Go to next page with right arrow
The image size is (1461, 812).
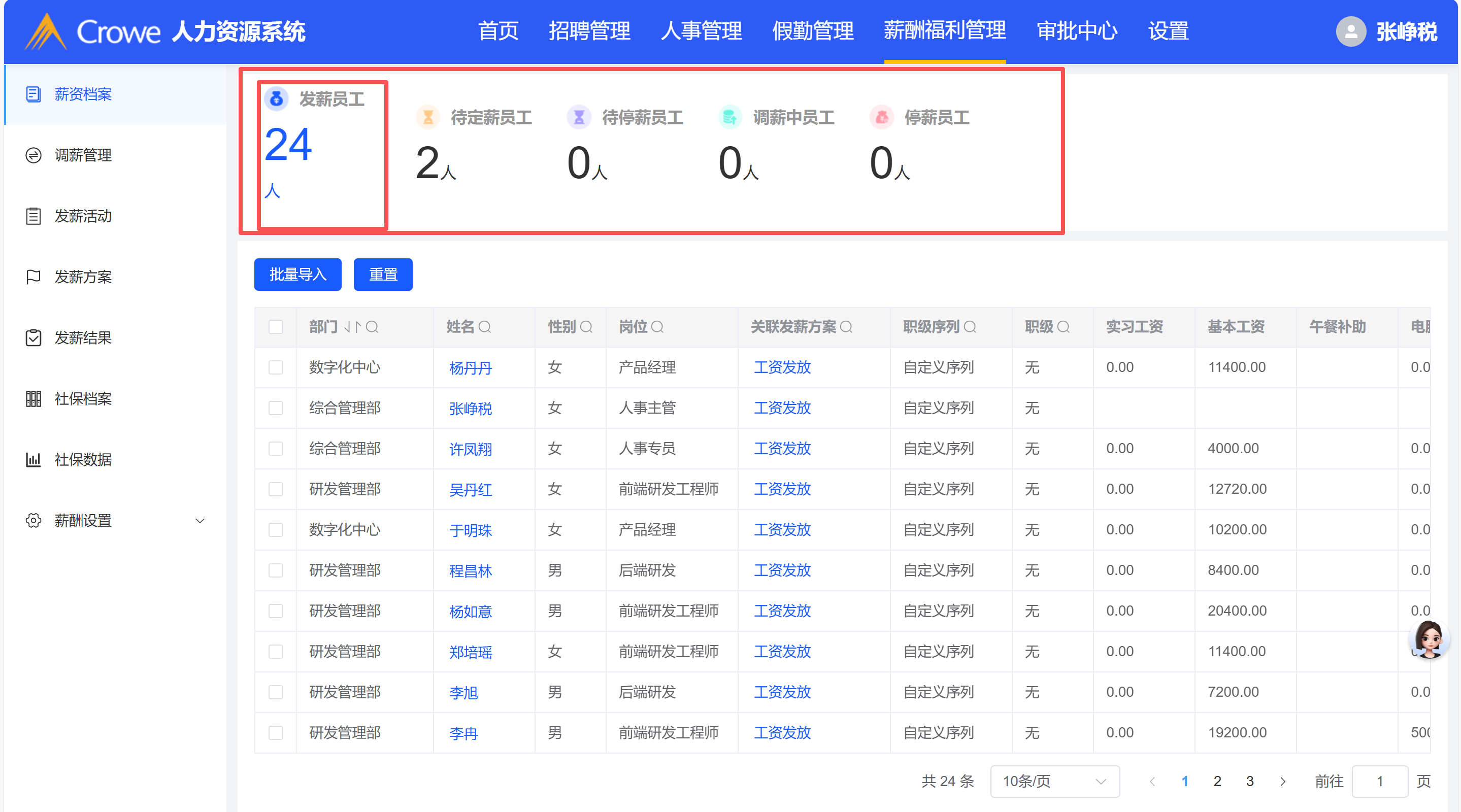[1283, 782]
